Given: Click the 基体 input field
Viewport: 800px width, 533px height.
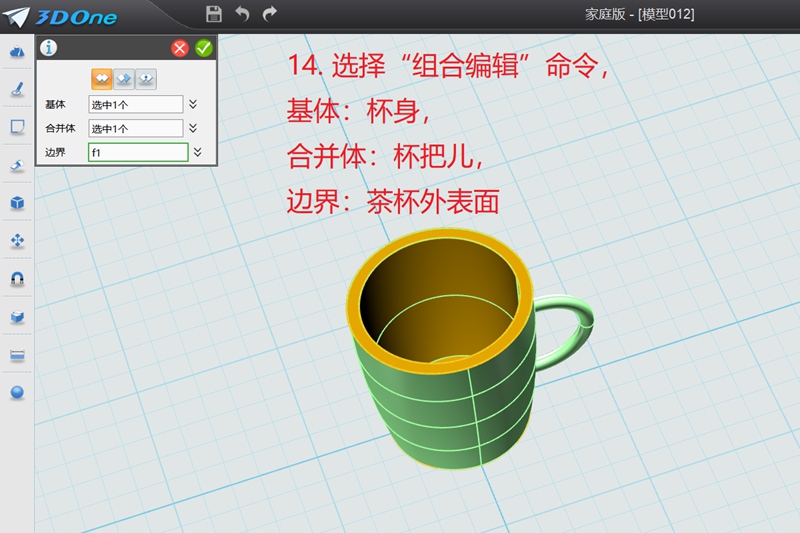Looking at the screenshot, I should pos(136,105).
